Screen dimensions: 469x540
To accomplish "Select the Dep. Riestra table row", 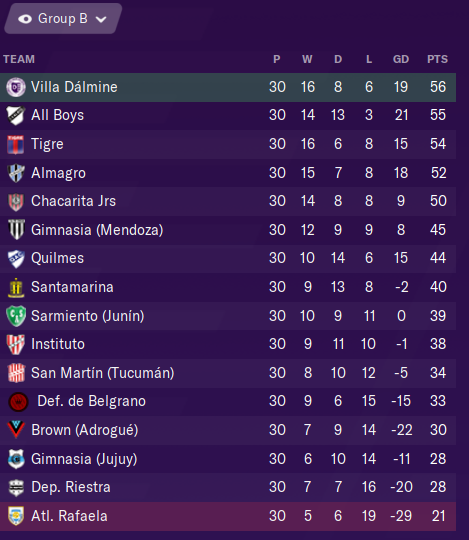I will (228, 487).
